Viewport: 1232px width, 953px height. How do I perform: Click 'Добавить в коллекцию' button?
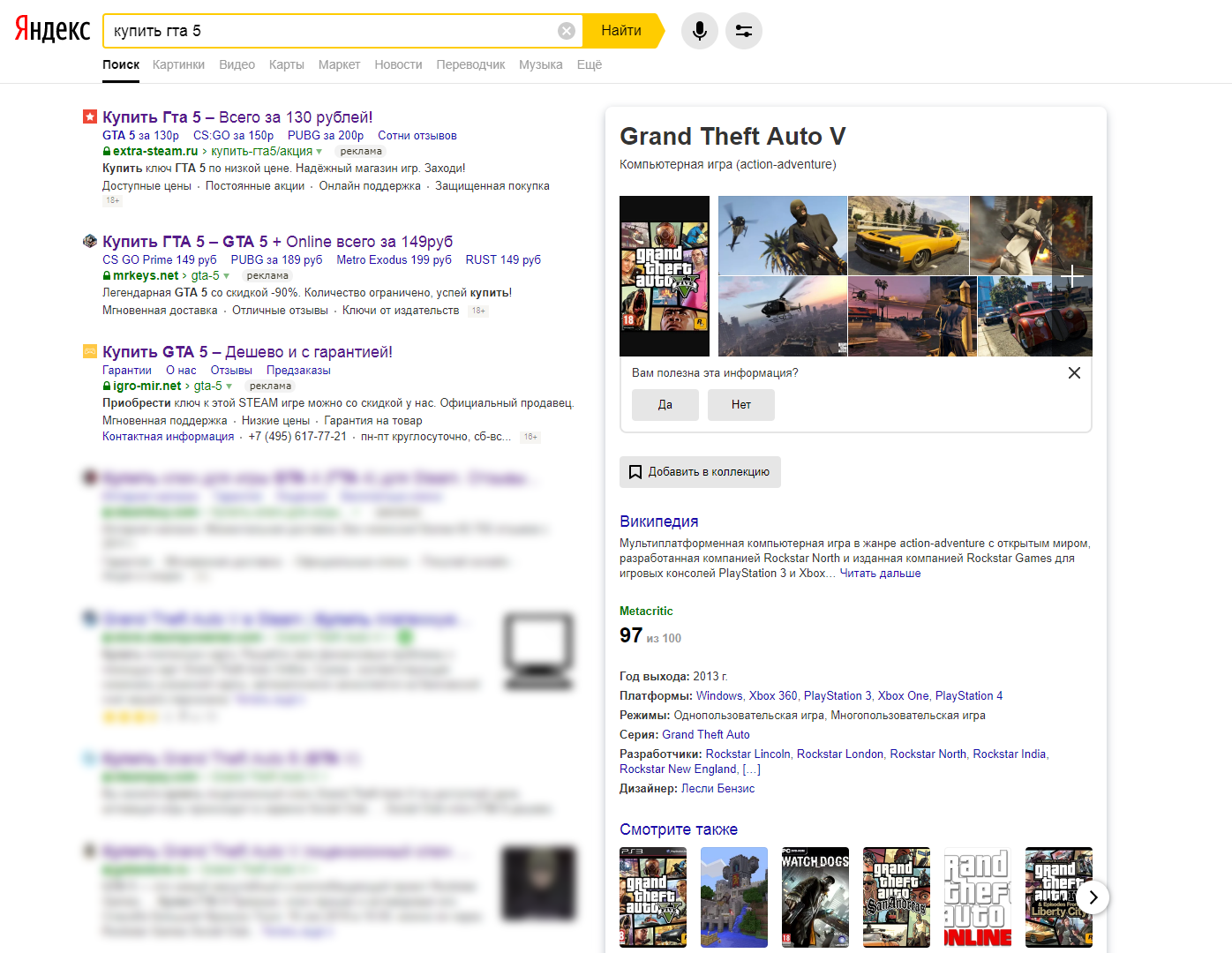click(700, 472)
